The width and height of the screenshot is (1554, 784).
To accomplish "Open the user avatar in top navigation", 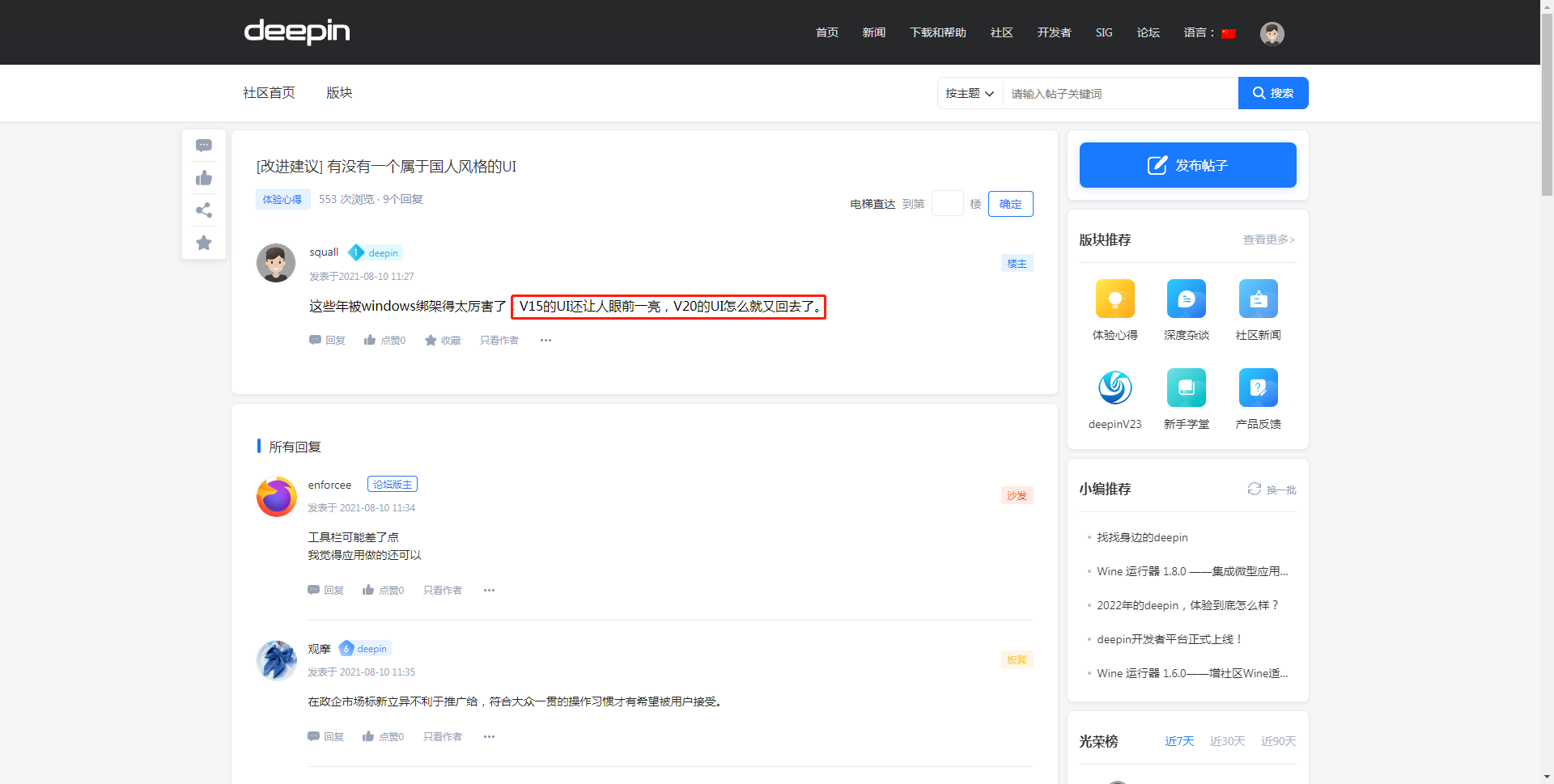I will (1272, 33).
